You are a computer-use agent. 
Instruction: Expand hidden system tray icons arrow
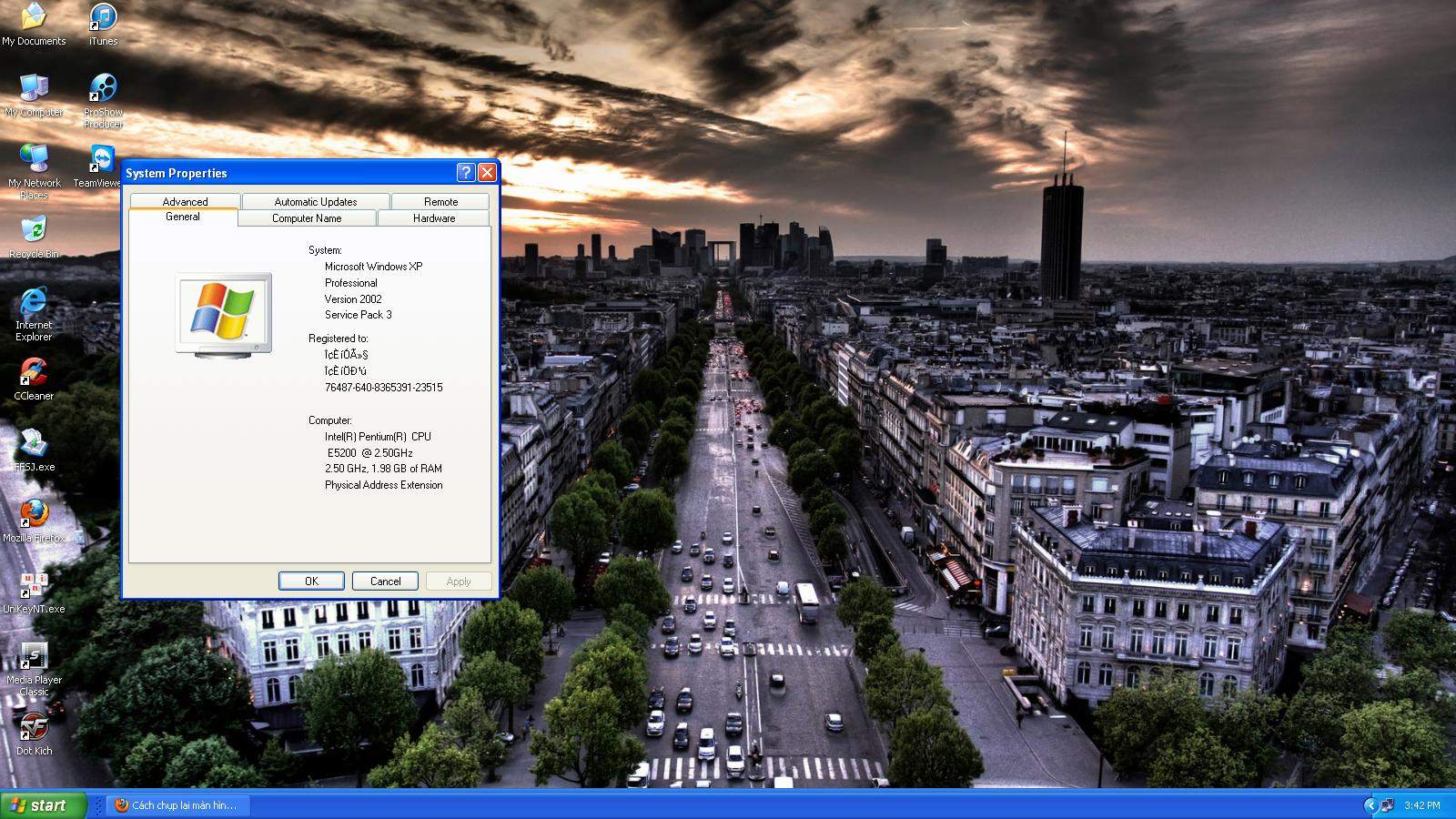click(1370, 805)
